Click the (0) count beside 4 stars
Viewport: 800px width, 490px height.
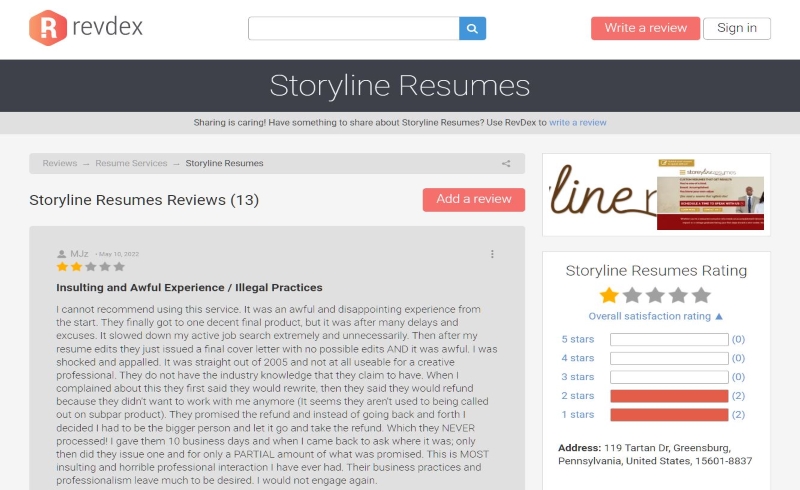click(x=738, y=358)
